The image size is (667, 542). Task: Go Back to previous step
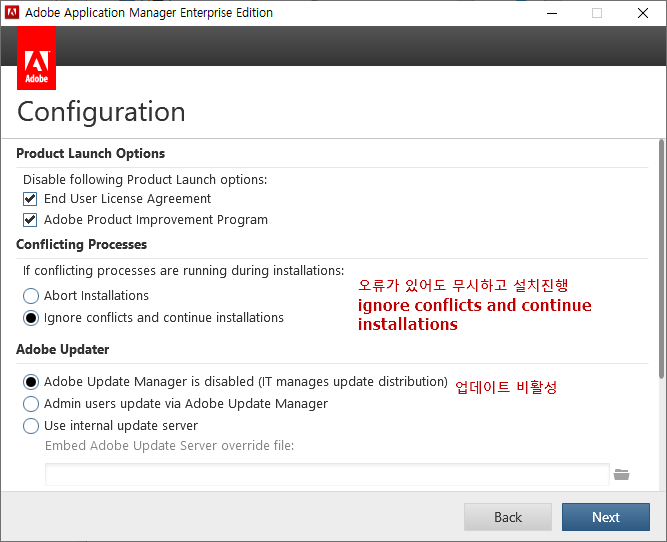pyautogui.click(x=508, y=517)
